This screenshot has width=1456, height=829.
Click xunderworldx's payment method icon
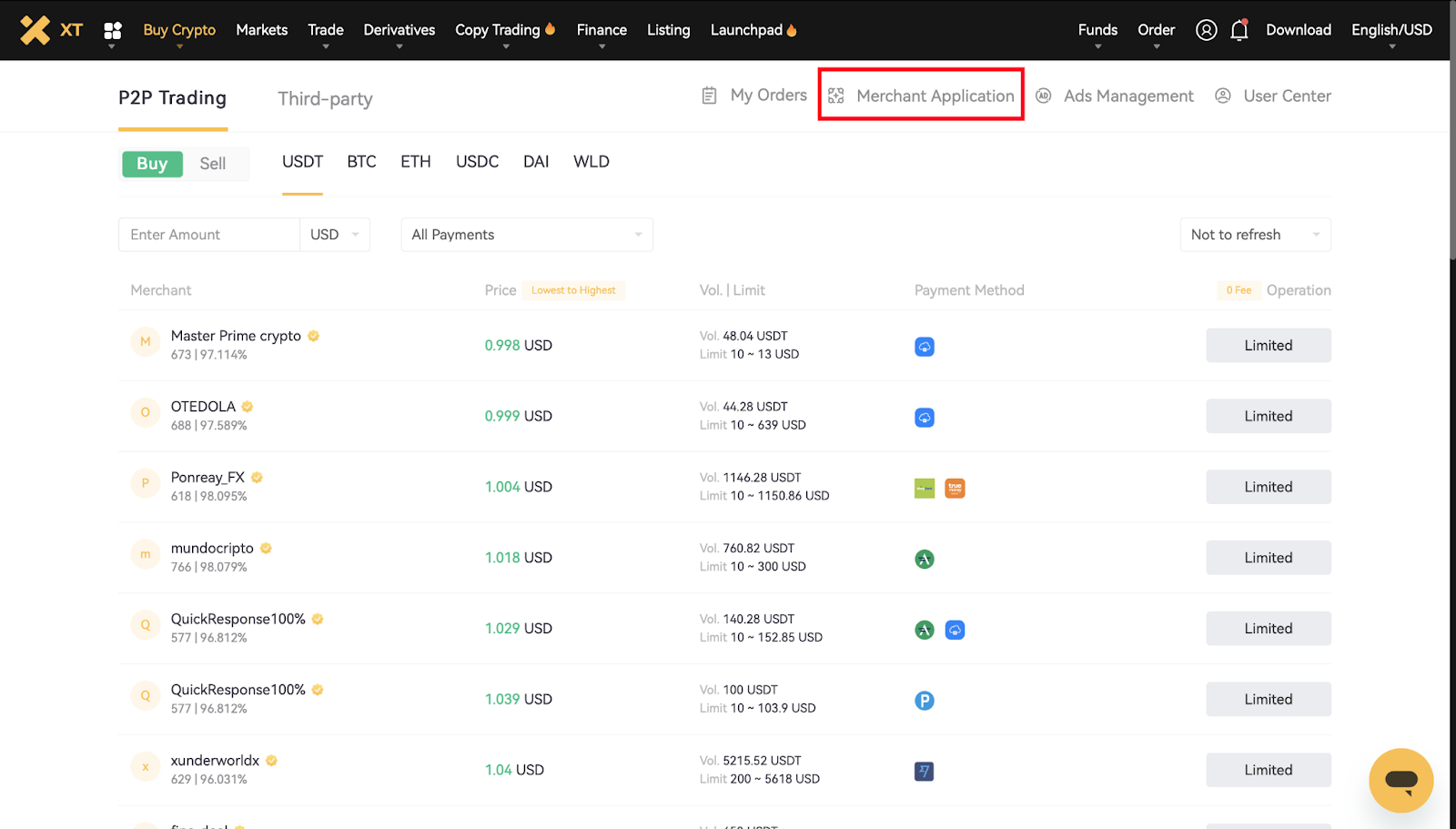pyautogui.click(x=924, y=771)
